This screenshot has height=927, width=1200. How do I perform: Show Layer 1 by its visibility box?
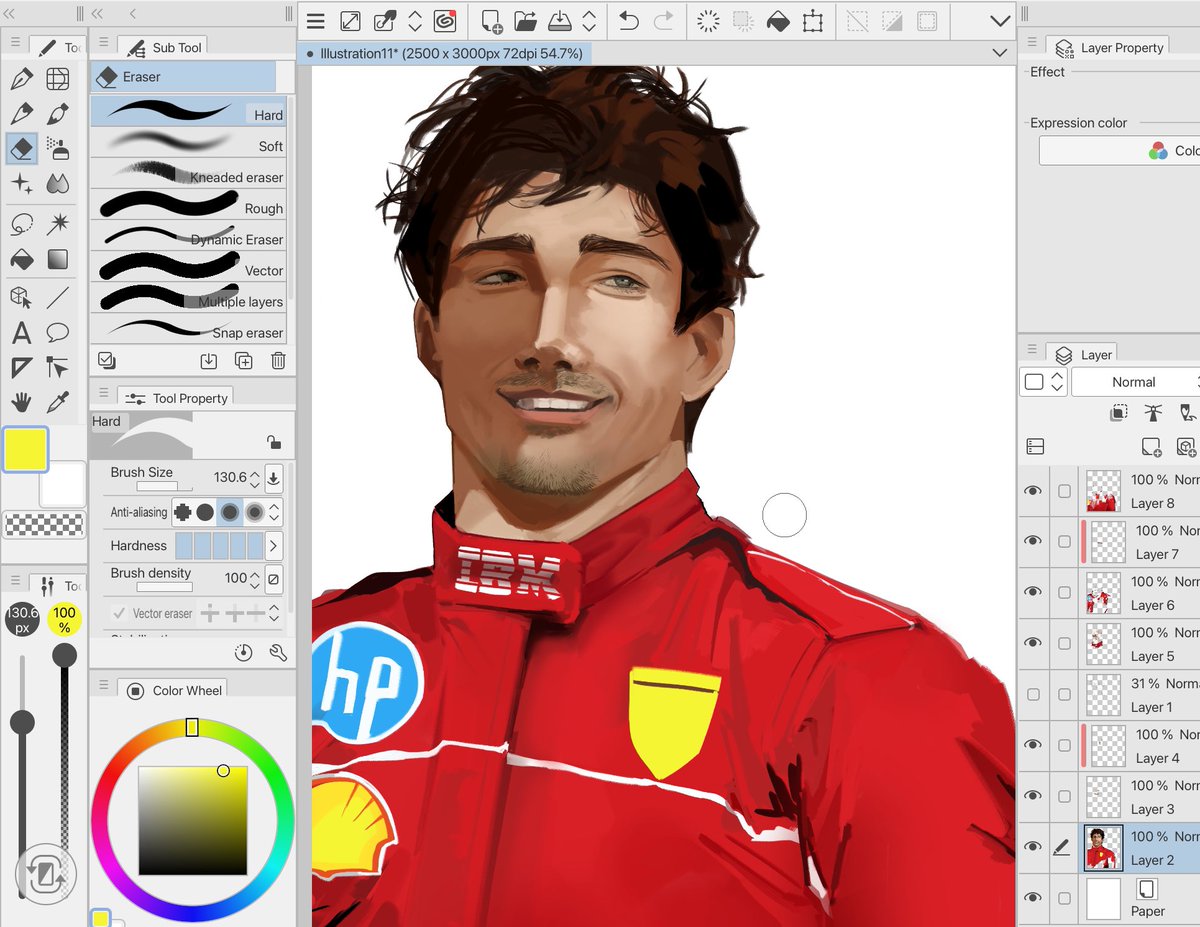pos(1033,694)
